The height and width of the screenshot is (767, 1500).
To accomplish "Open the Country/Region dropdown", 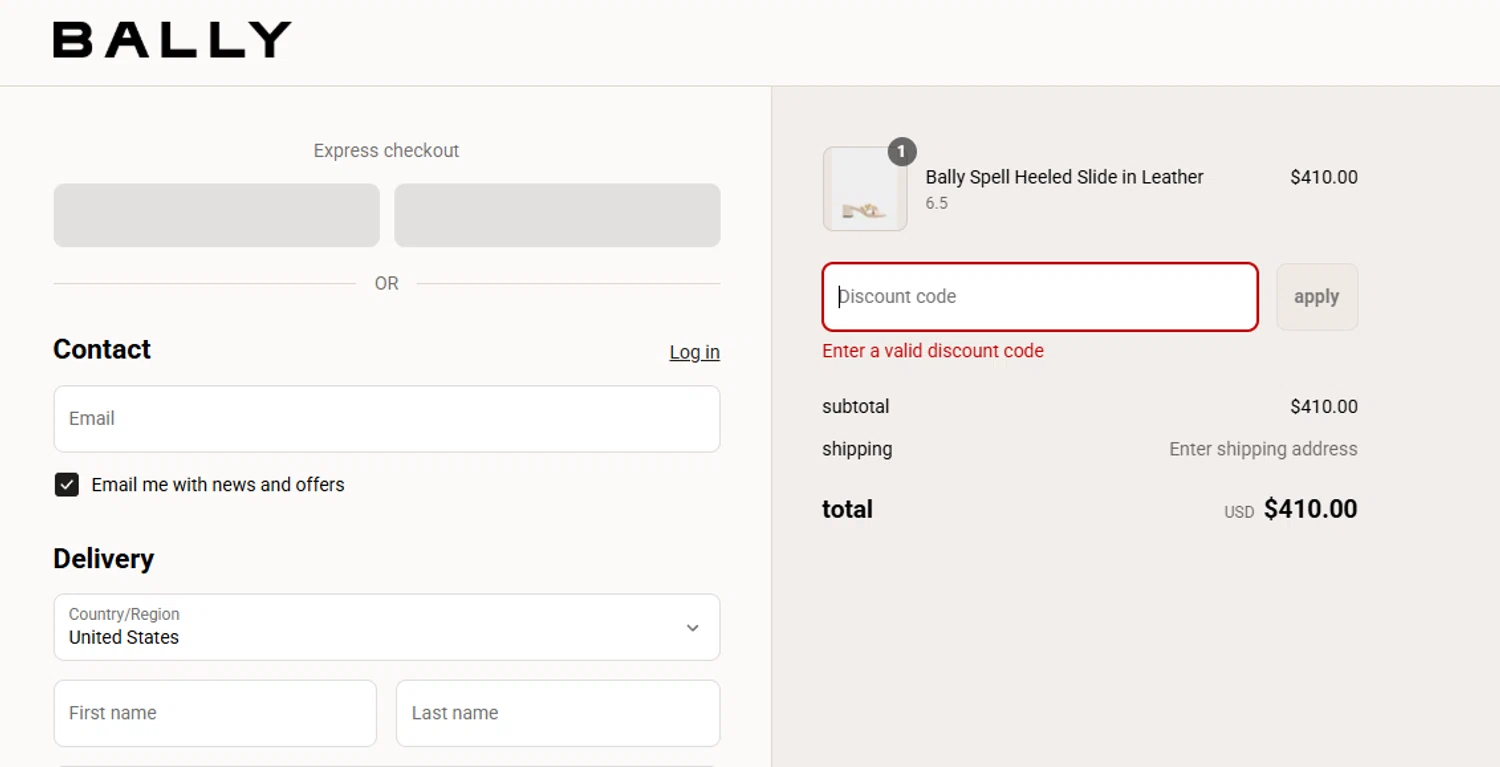I will tap(387, 627).
